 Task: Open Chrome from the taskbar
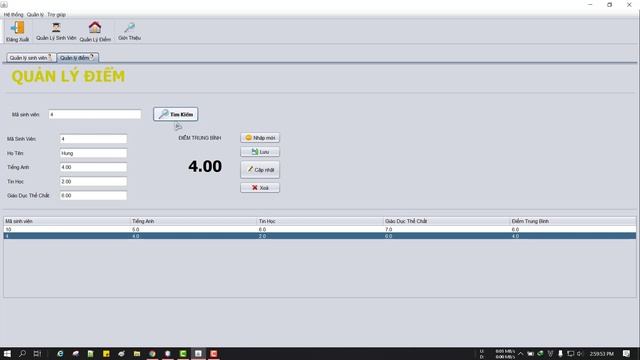pyautogui.click(x=152, y=353)
